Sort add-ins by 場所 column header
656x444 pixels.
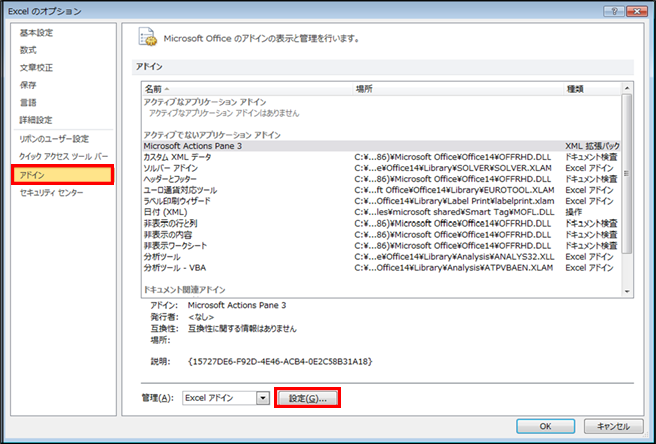[x=458, y=89]
